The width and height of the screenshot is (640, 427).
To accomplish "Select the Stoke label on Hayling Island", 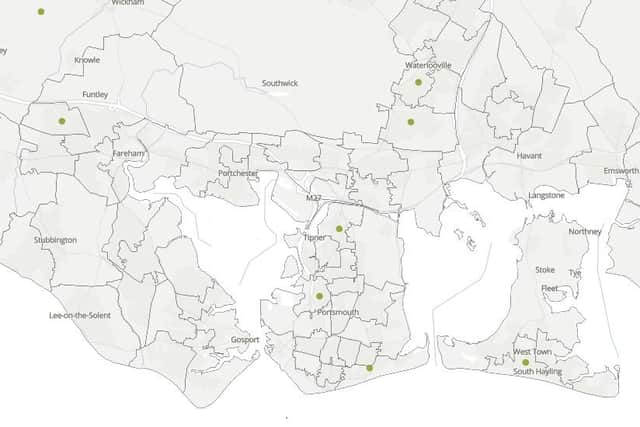I will 545,270.
